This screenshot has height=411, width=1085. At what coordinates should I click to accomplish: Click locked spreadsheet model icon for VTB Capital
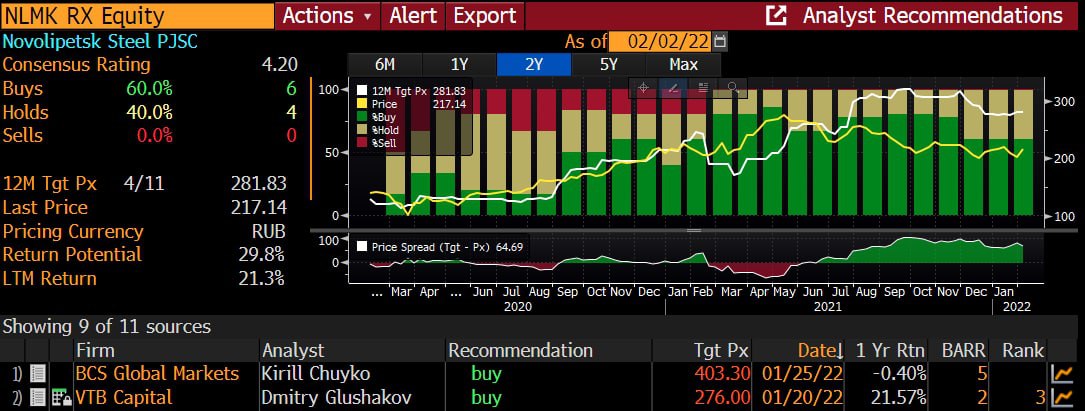tap(60, 397)
